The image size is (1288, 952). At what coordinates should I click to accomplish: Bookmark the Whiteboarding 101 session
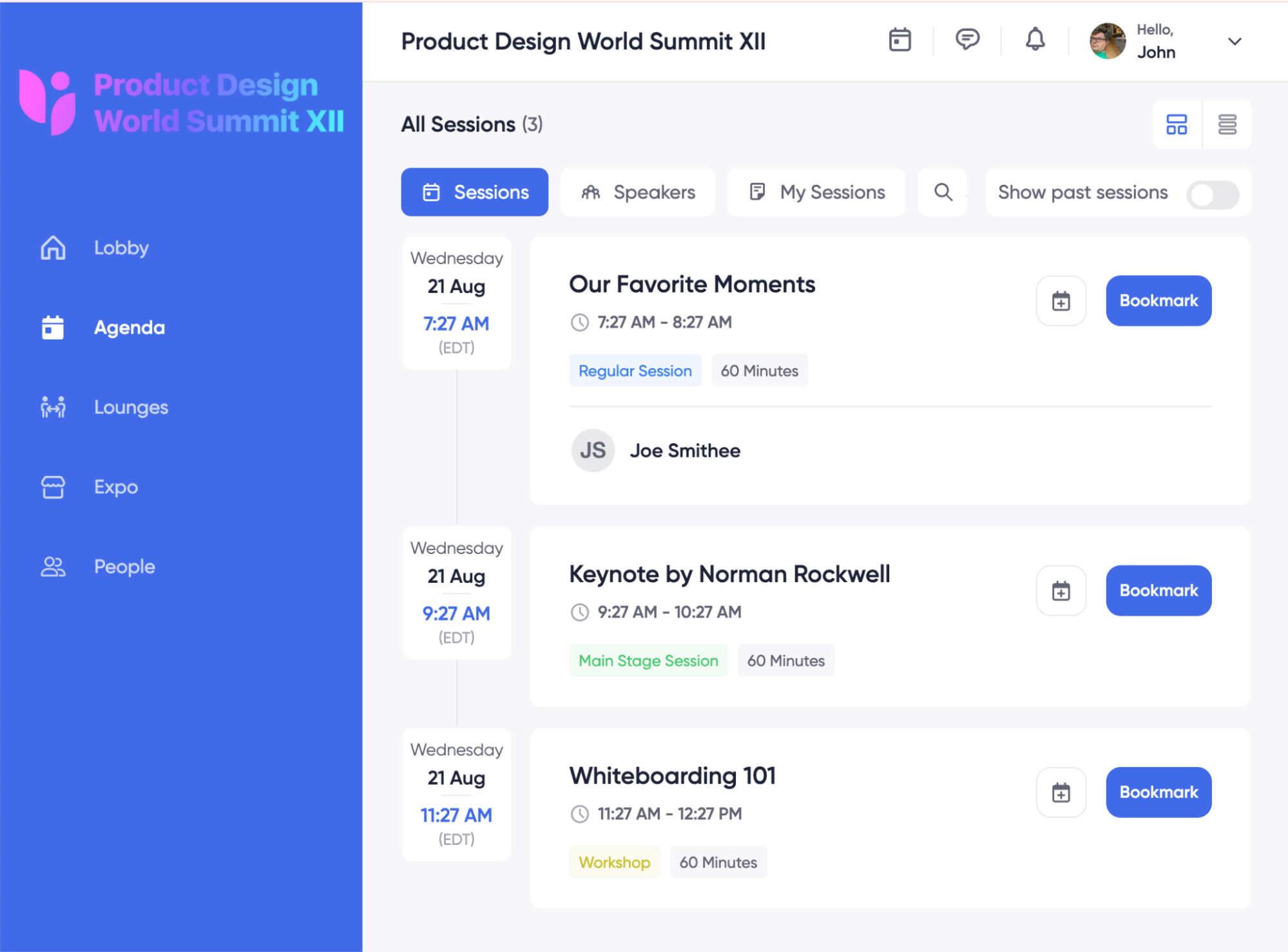point(1158,792)
